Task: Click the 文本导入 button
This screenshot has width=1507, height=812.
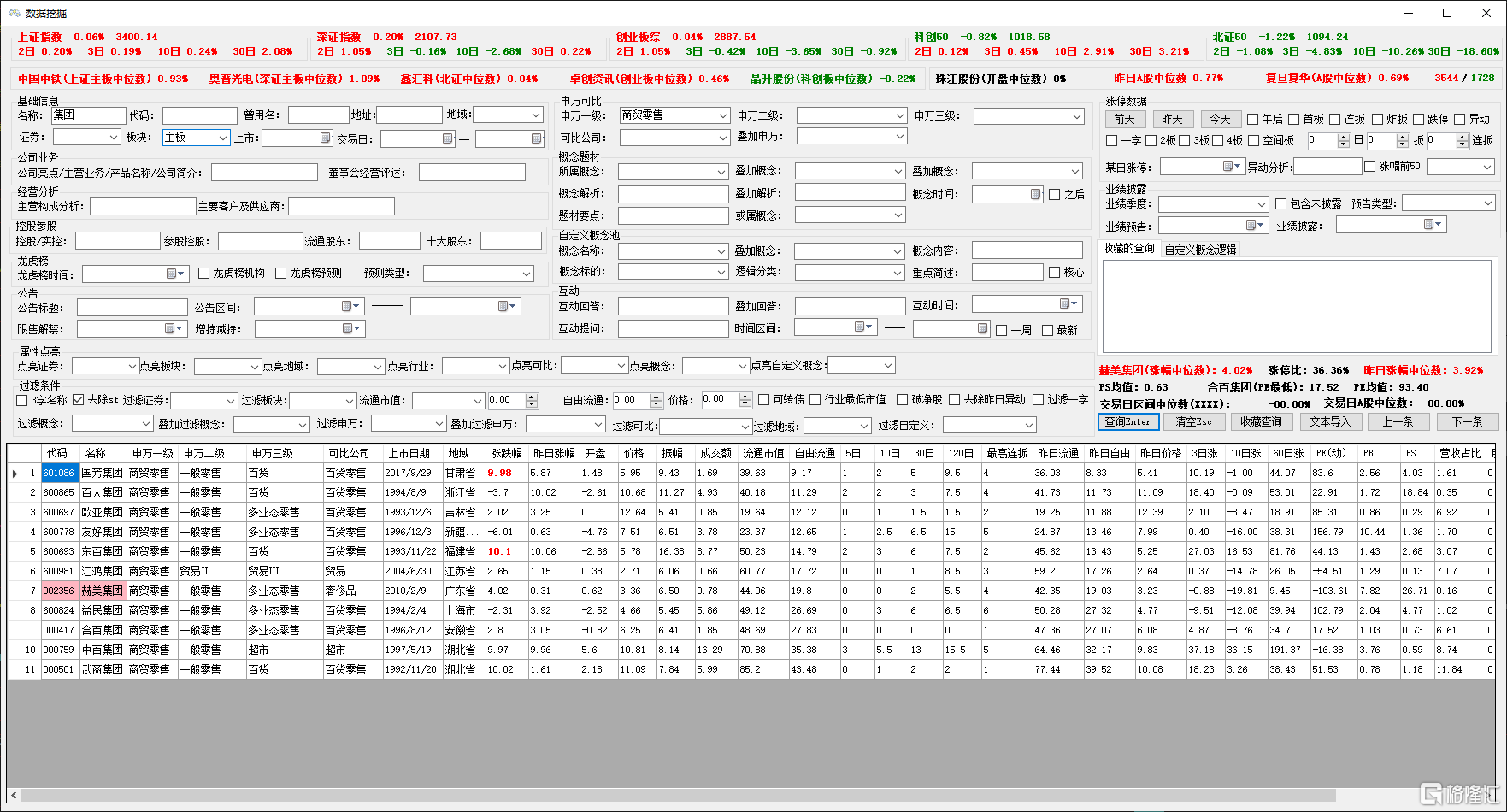Action: [1330, 421]
